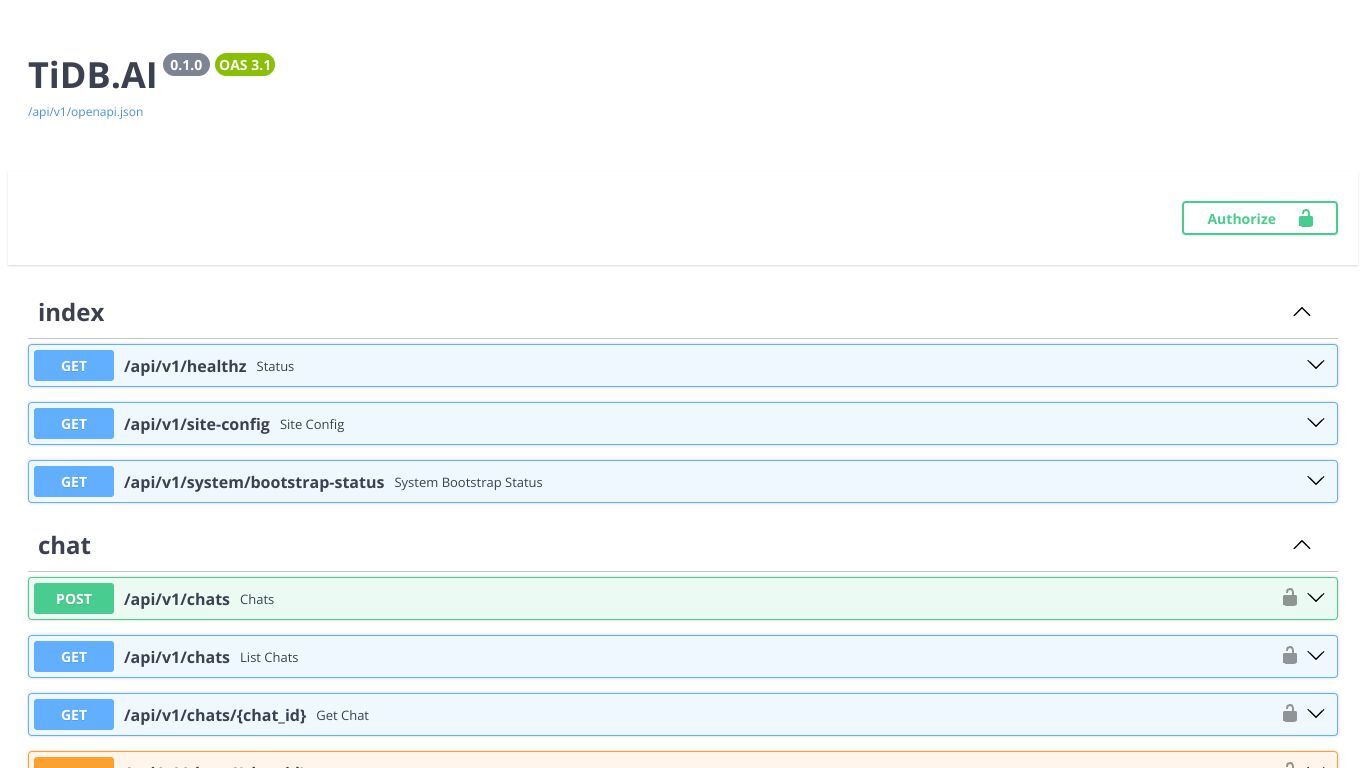Click the GET badge for List Chats
This screenshot has height=768, width=1366.
[x=74, y=657]
